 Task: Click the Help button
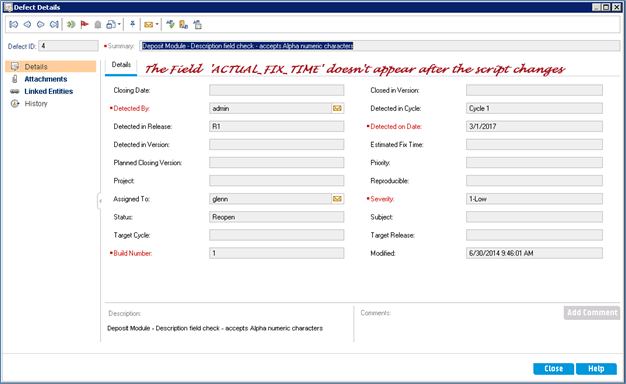(596, 369)
